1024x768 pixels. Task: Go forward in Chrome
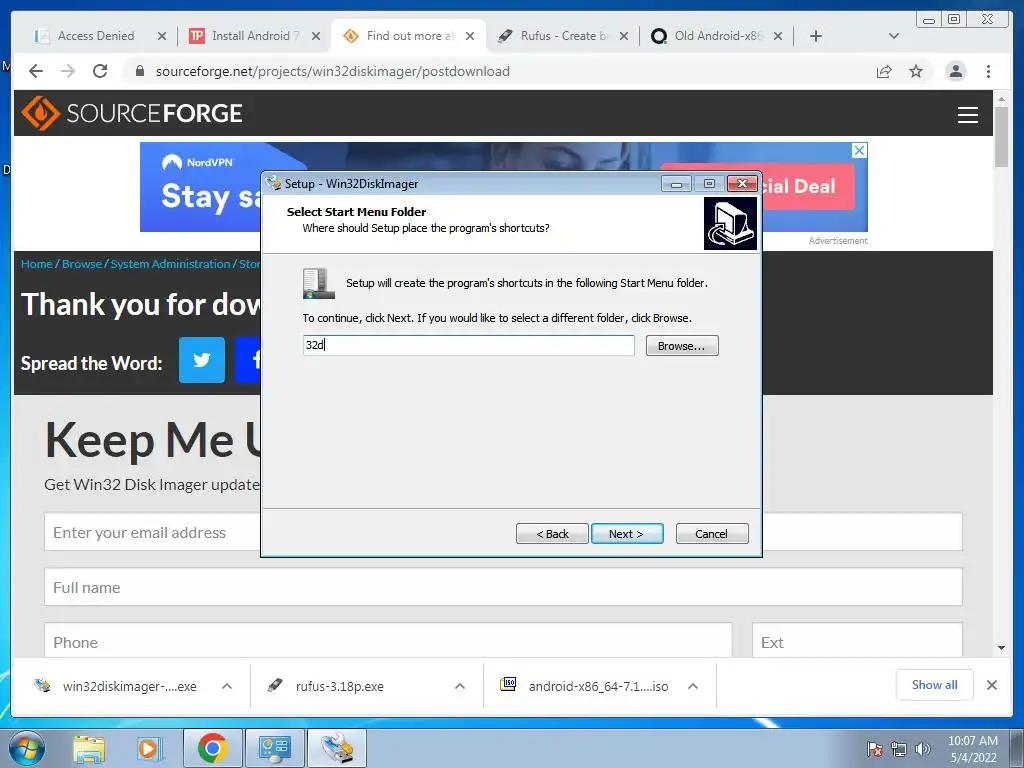pos(68,71)
